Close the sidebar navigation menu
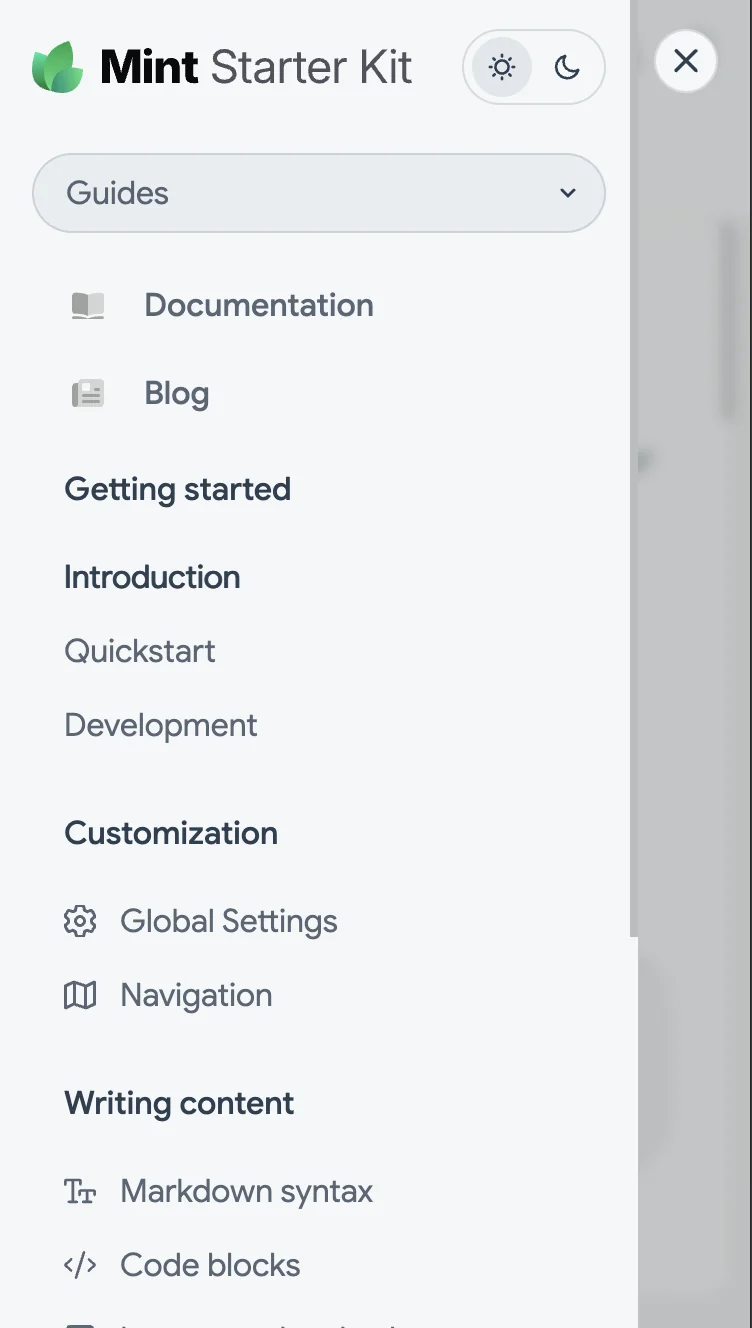The image size is (752, 1328). (686, 61)
